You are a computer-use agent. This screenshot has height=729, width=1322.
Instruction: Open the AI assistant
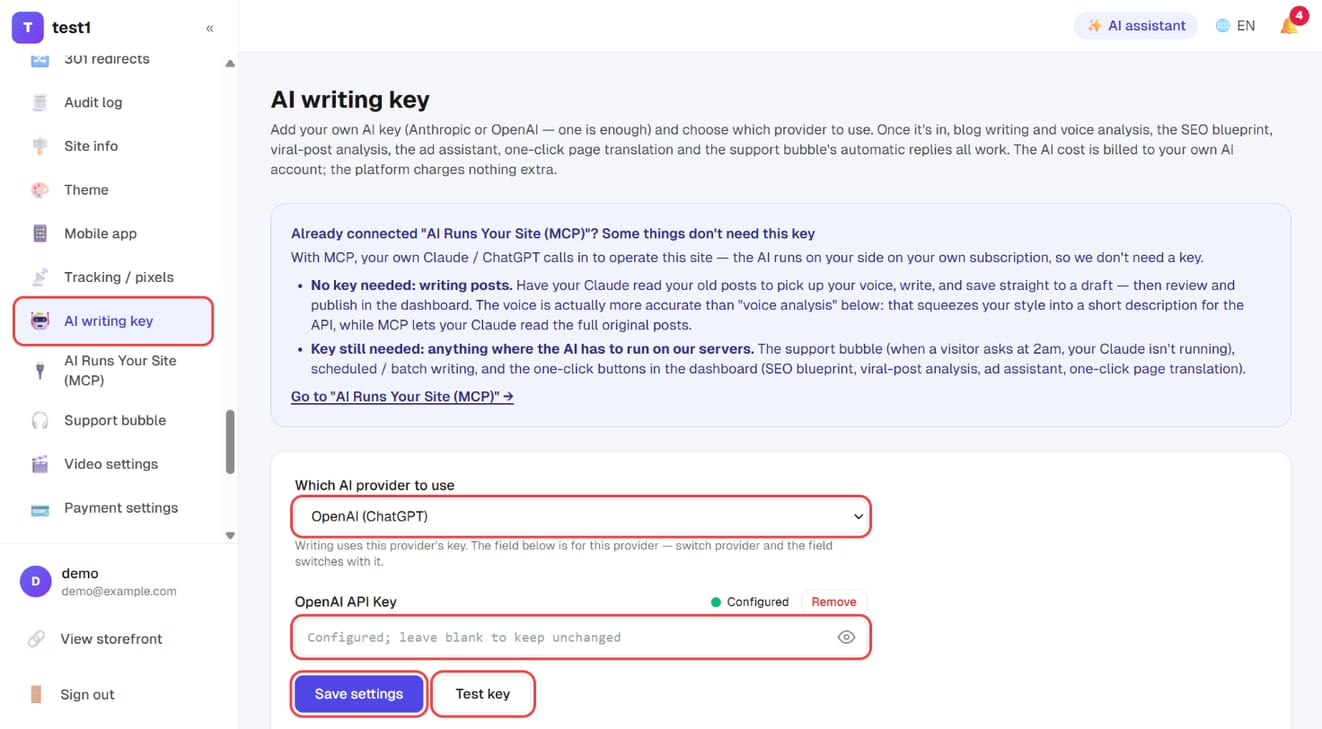pos(1136,26)
